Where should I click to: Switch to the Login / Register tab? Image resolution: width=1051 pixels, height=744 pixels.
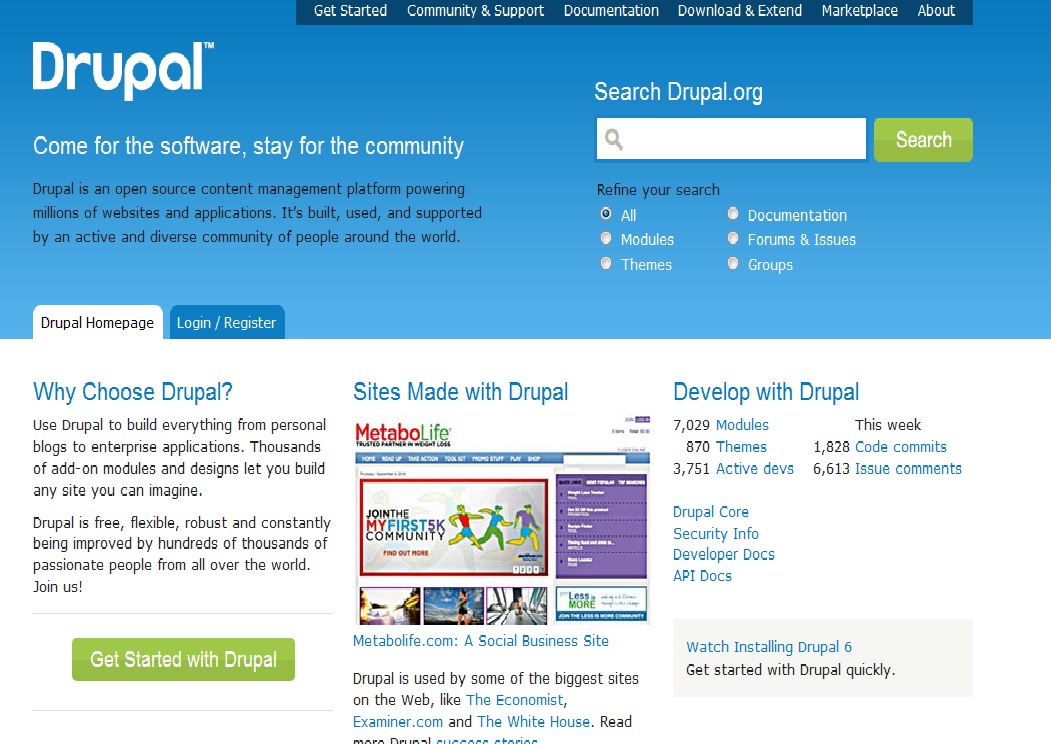point(227,322)
